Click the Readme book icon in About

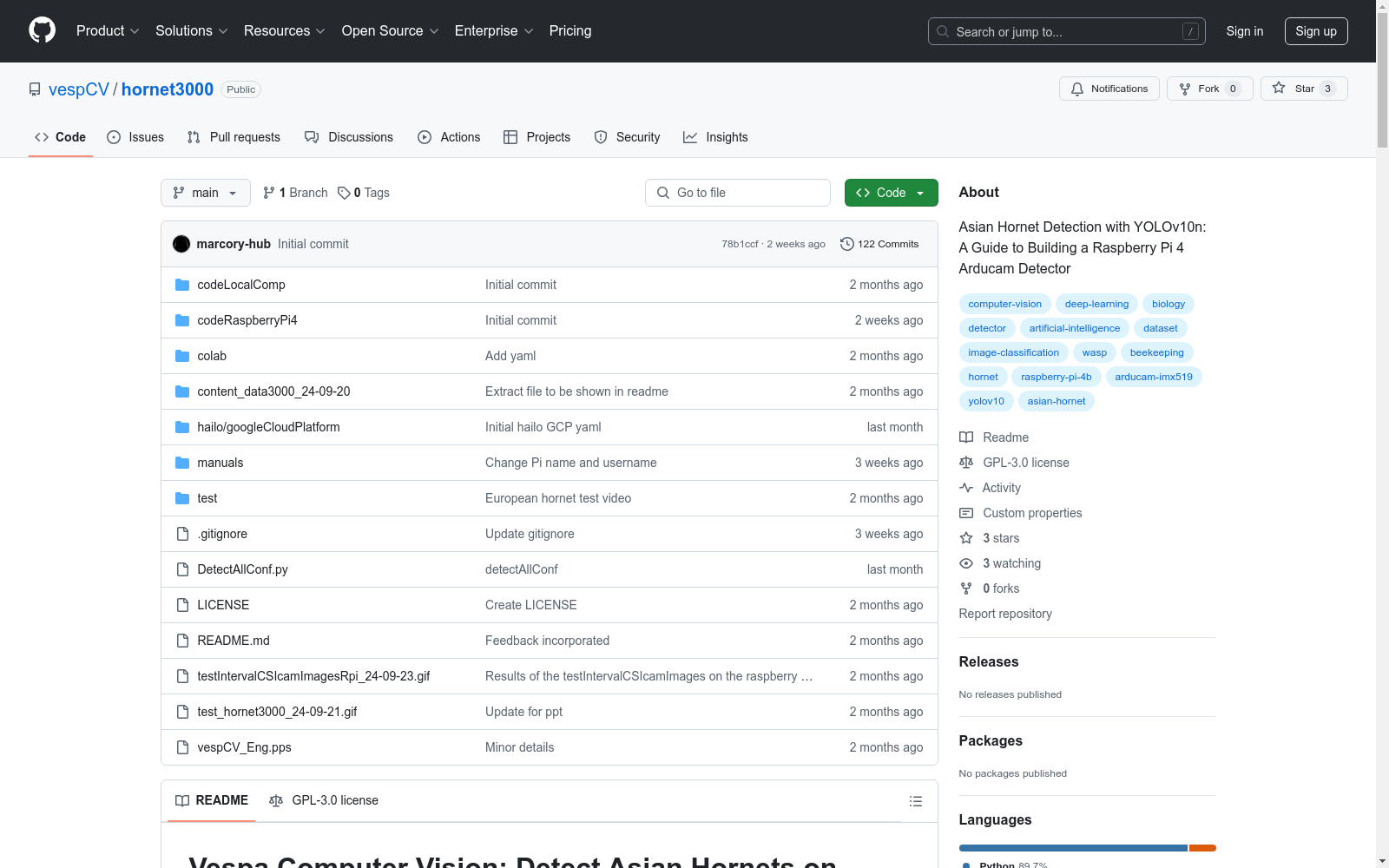pyautogui.click(x=966, y=437)
